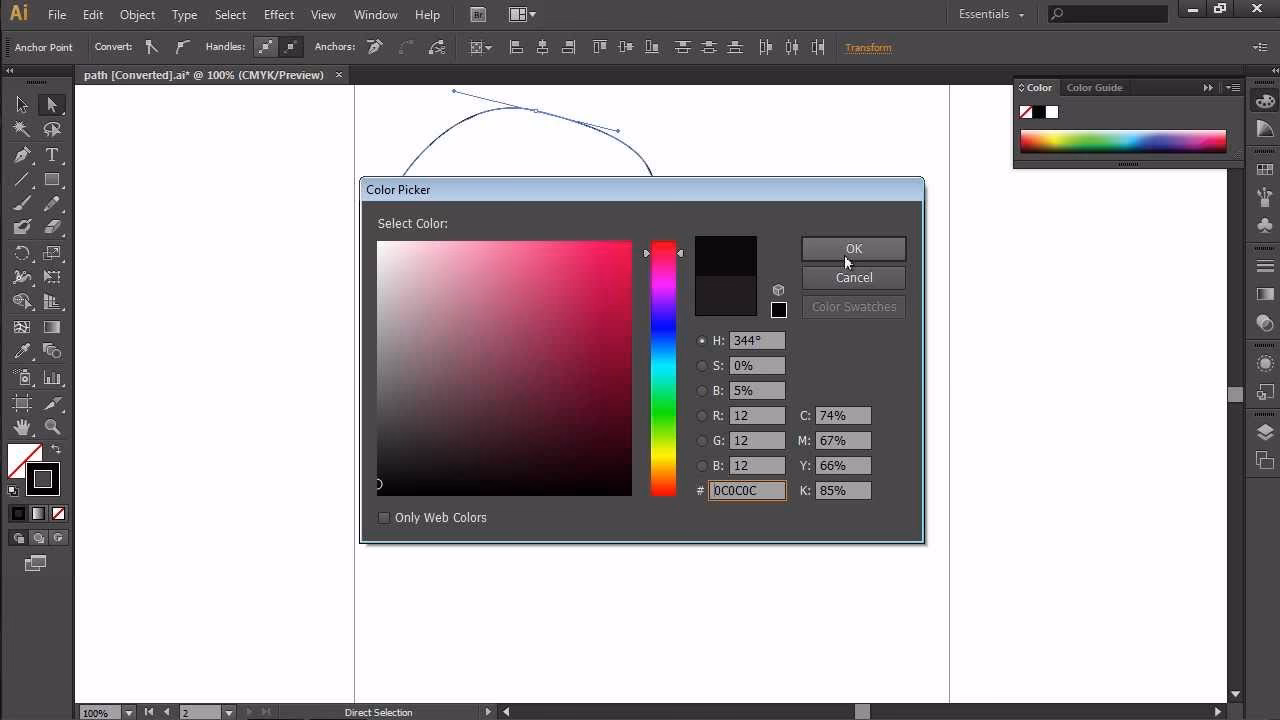Select the H radio button for hue mode

point(702,340)
